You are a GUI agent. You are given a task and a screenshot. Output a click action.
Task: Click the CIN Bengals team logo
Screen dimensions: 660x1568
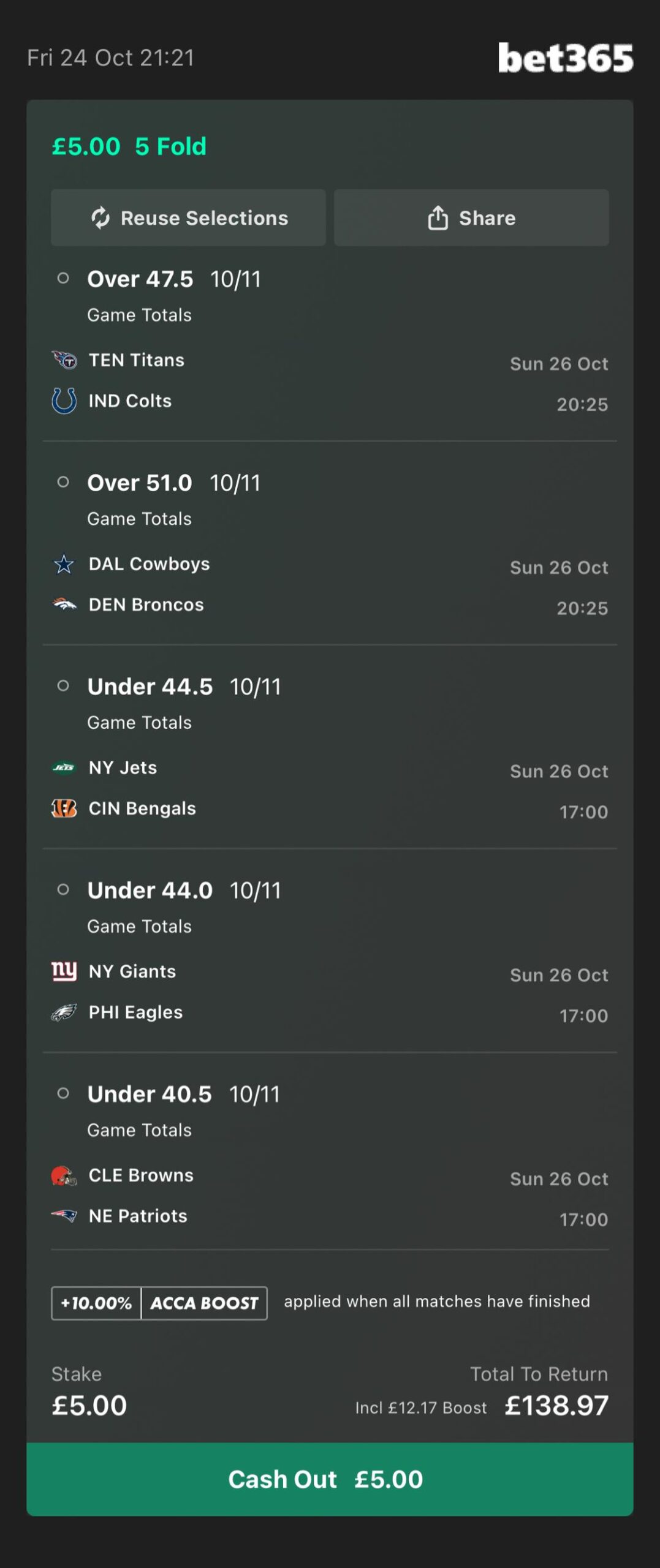[64, 809]
